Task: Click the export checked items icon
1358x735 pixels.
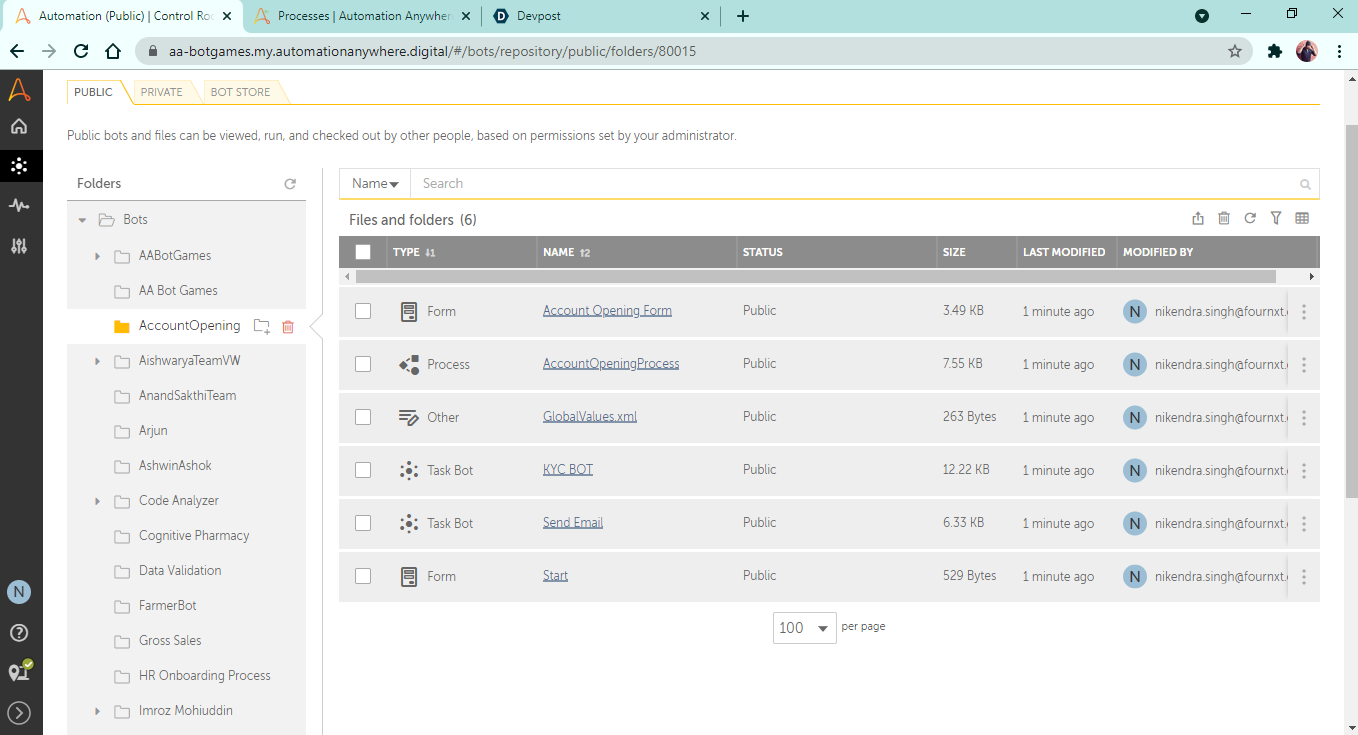Action: [1198, 218]
